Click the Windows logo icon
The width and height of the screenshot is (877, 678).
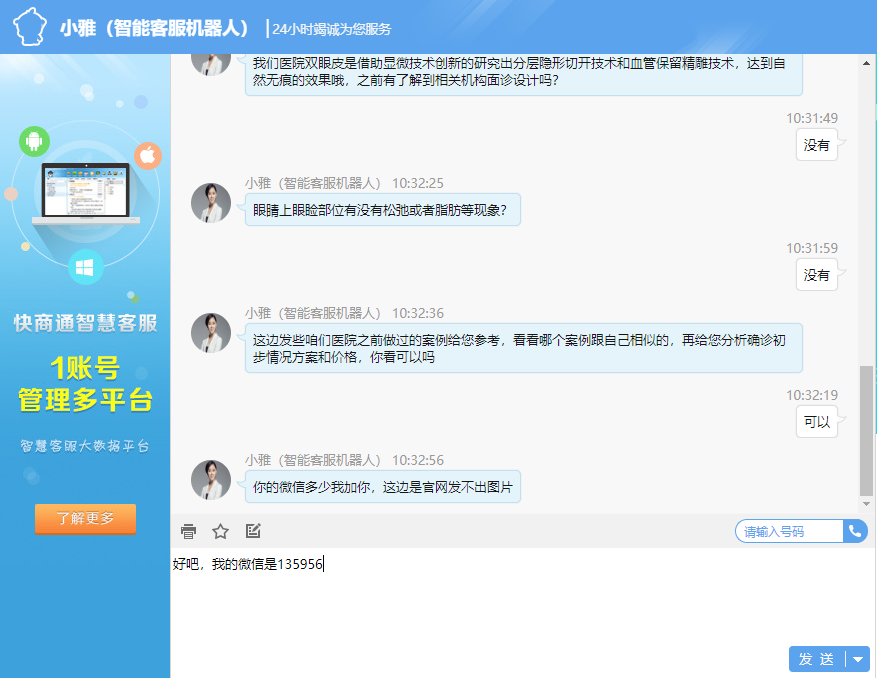(86, 267)
